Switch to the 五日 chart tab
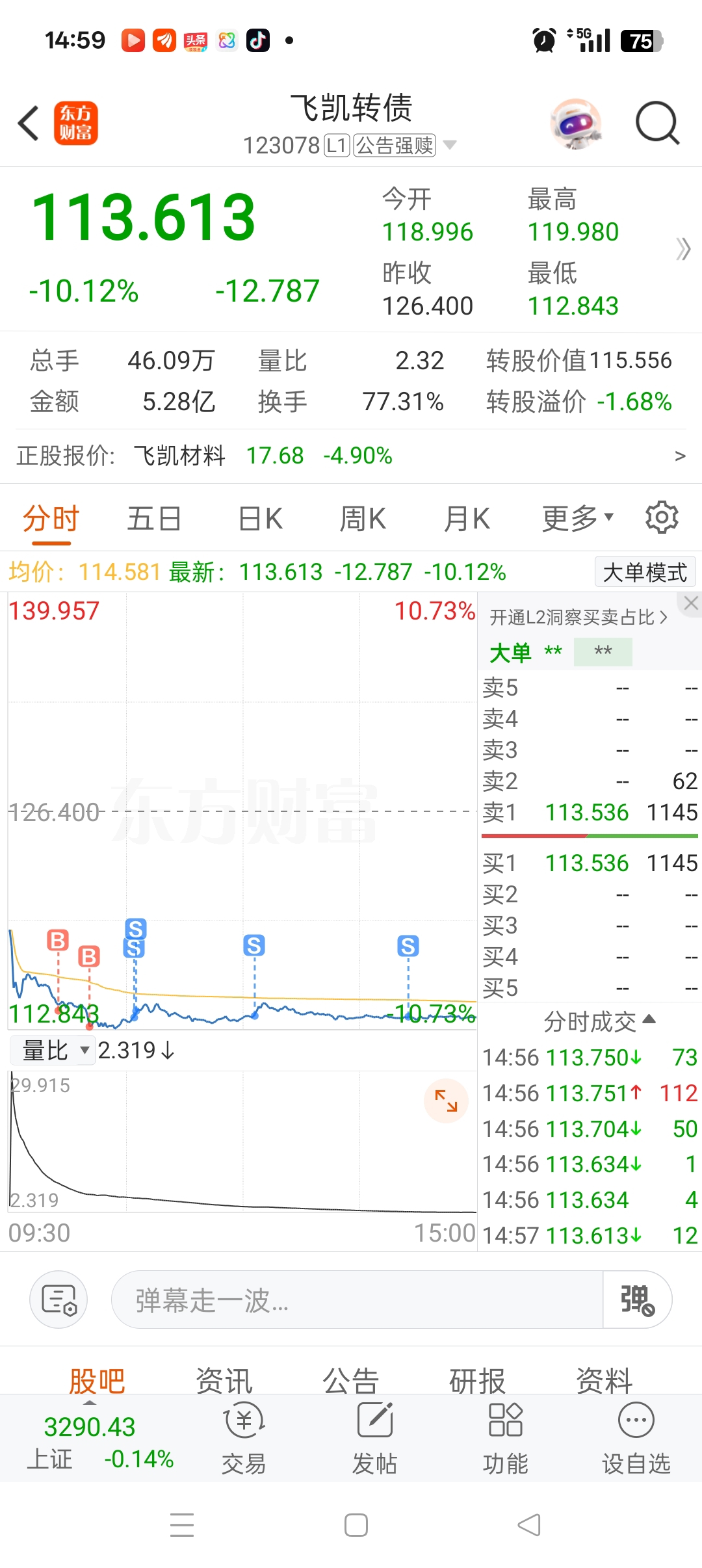The width and height of the screenshot is (702, 1568). point(154,519)
